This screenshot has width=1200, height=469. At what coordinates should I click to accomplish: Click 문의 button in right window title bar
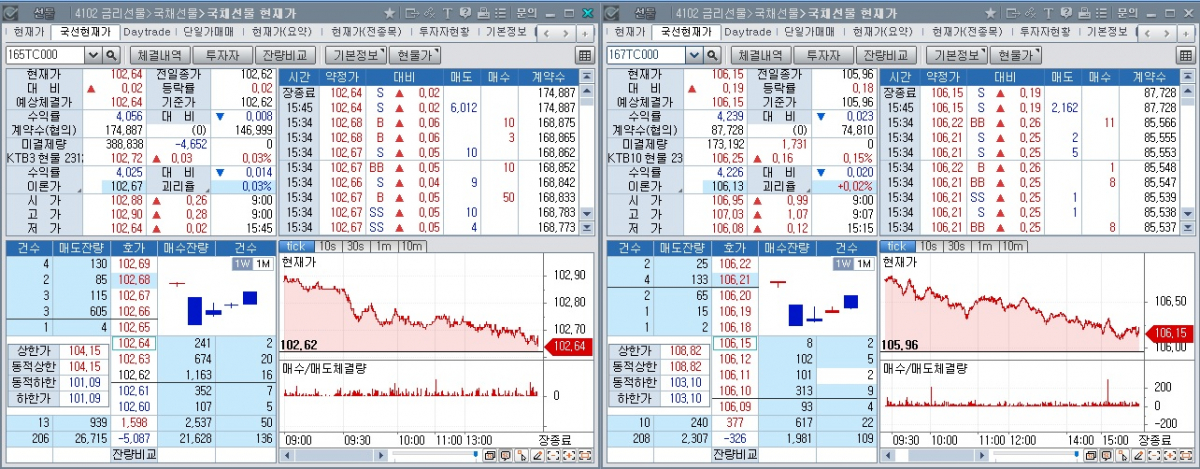point(1127,13)
